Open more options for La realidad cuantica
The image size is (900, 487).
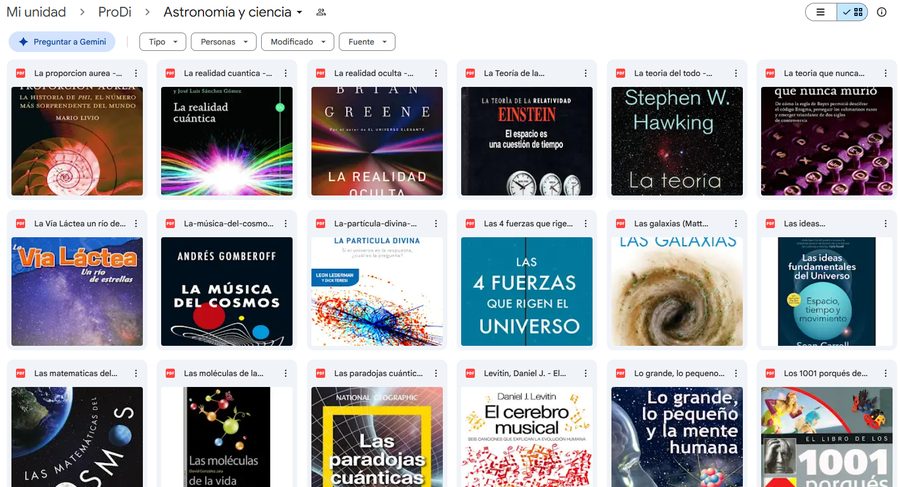pyautogui.click(x=286, y=74)
